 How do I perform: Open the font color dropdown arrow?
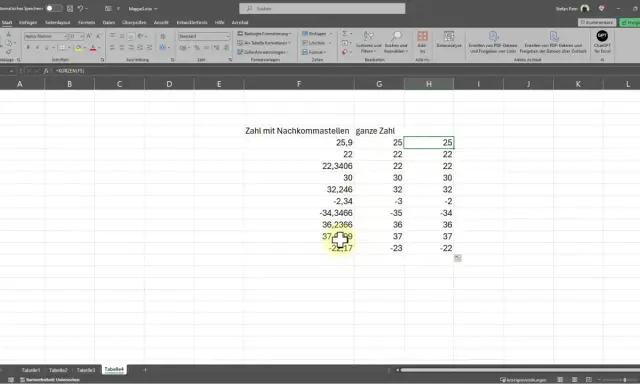99,48
